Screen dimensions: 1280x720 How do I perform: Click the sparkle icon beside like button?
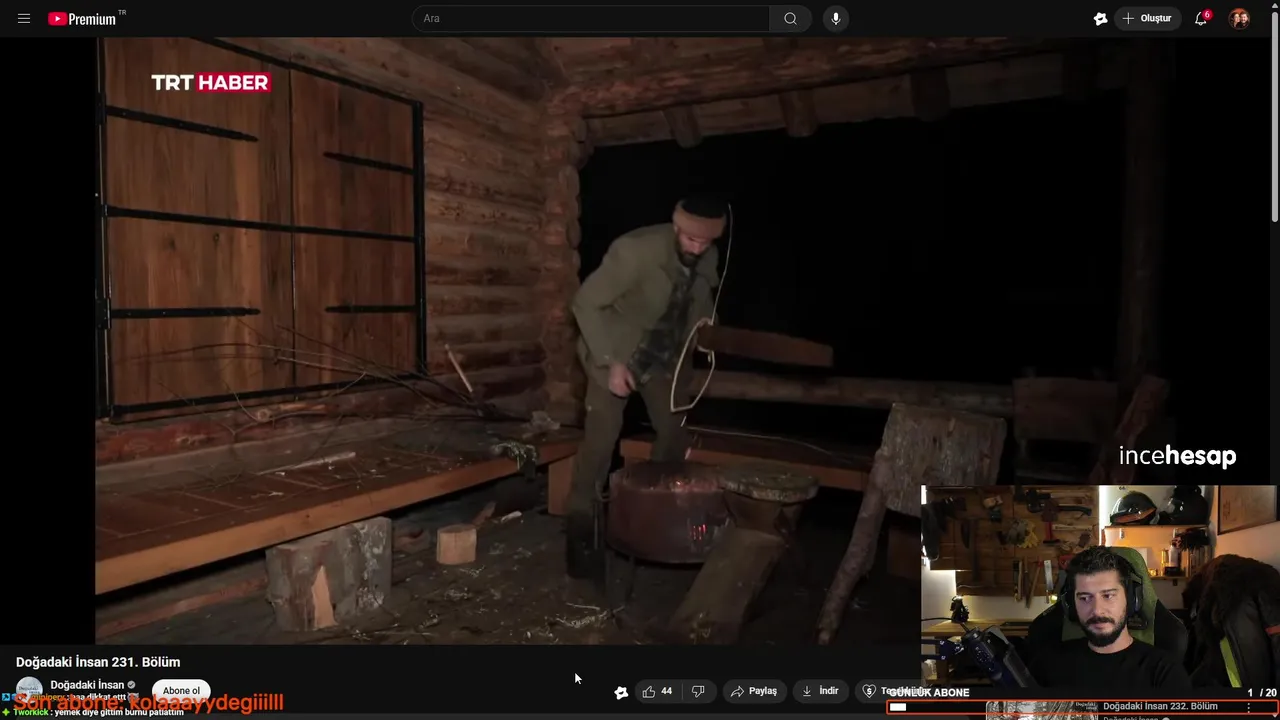(x=621, y=692)
